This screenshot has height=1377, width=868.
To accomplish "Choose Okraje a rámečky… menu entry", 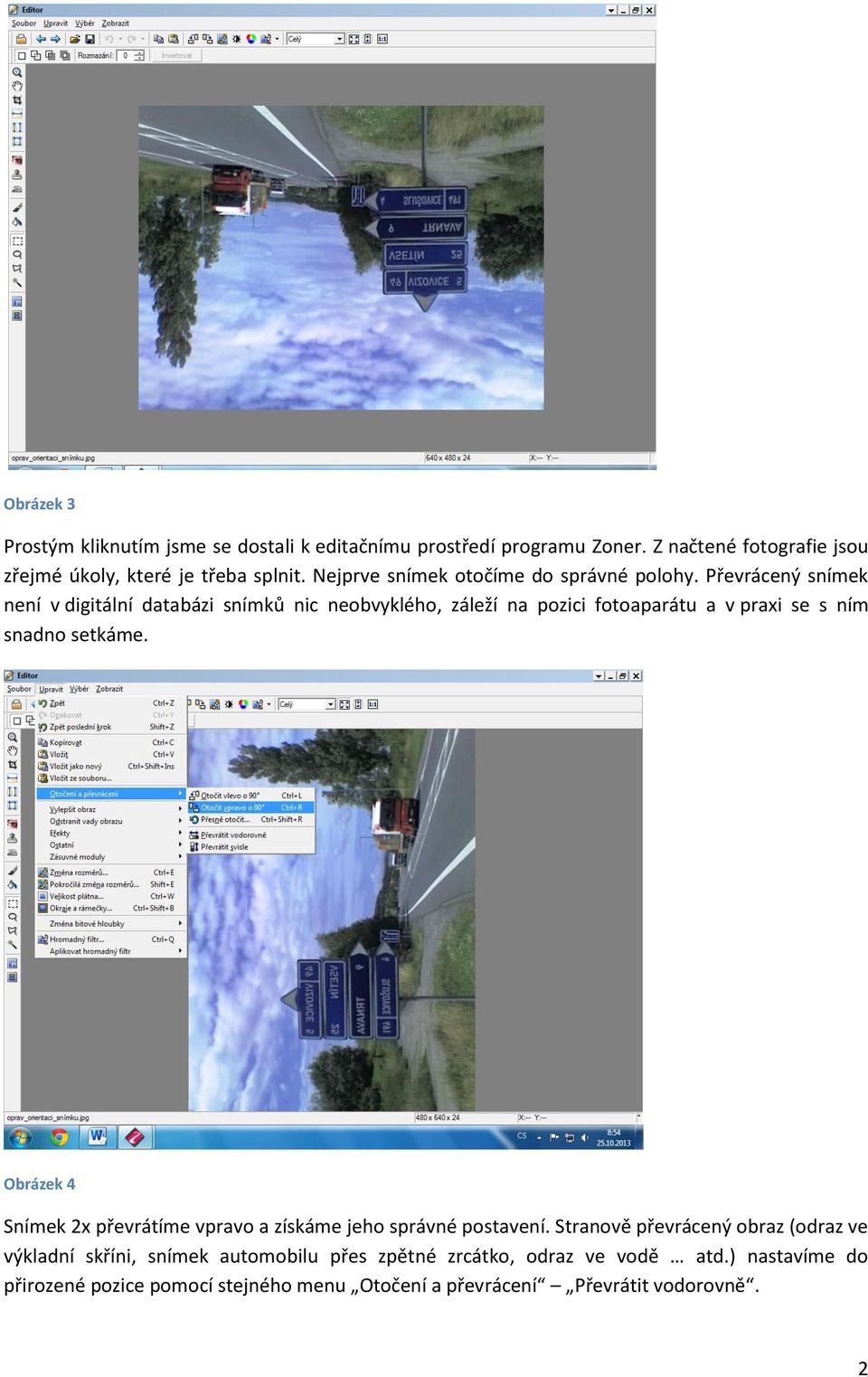I will [x=110, y=908].
